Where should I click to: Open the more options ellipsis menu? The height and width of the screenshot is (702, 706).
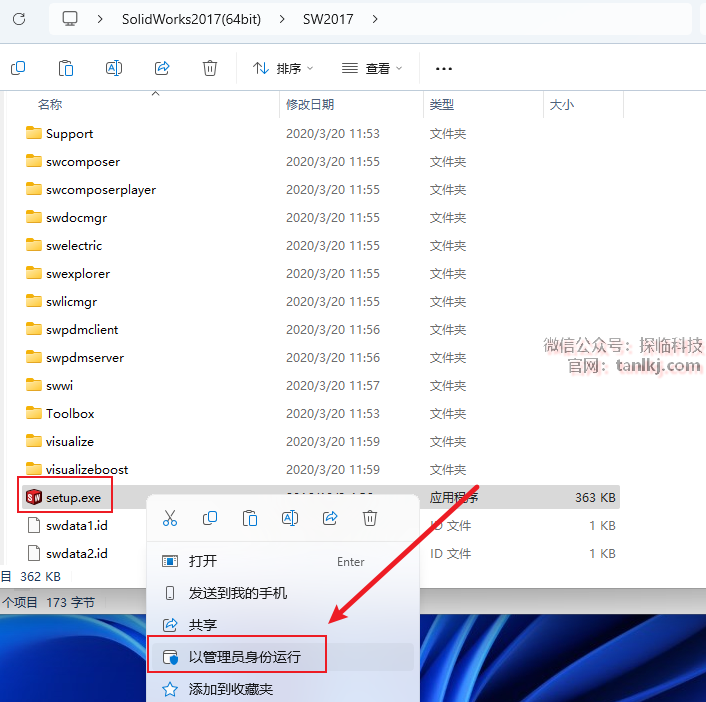(x=444, y=68)
